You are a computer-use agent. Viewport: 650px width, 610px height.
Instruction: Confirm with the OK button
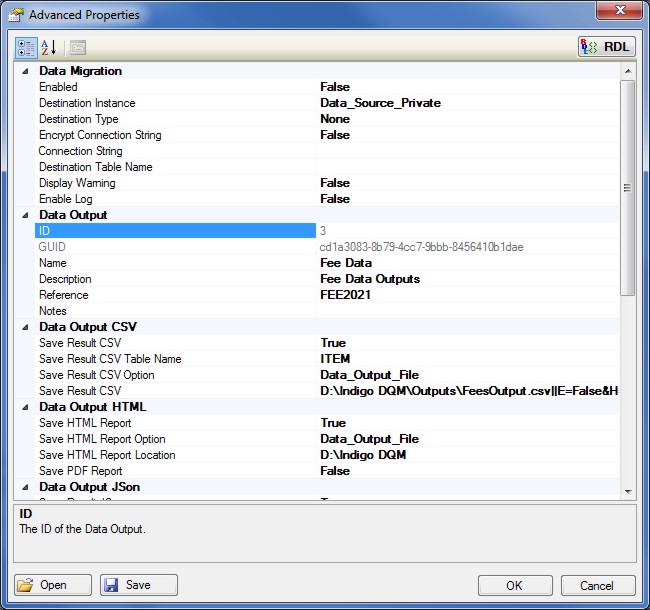coord(514,585)
